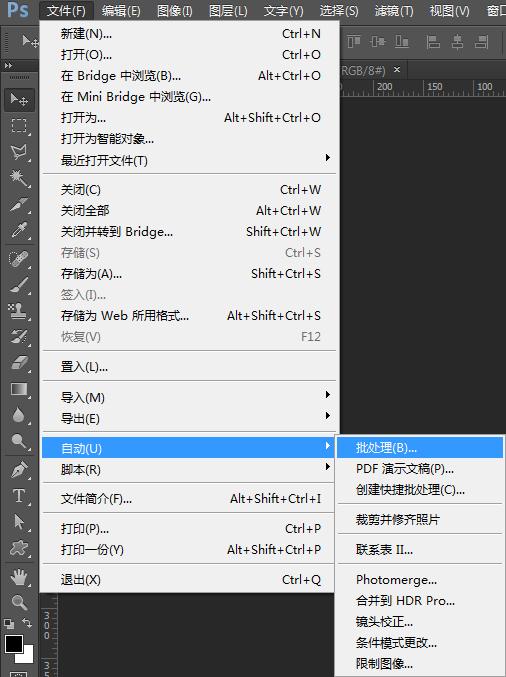Open 导入(M) submenu
Viewport: 506px width, 677px height.
pos(189,397)
